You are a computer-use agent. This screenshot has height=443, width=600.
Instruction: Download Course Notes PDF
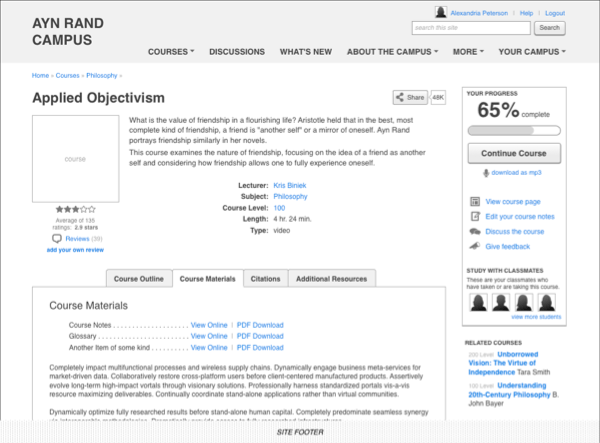tap(260, 325)
